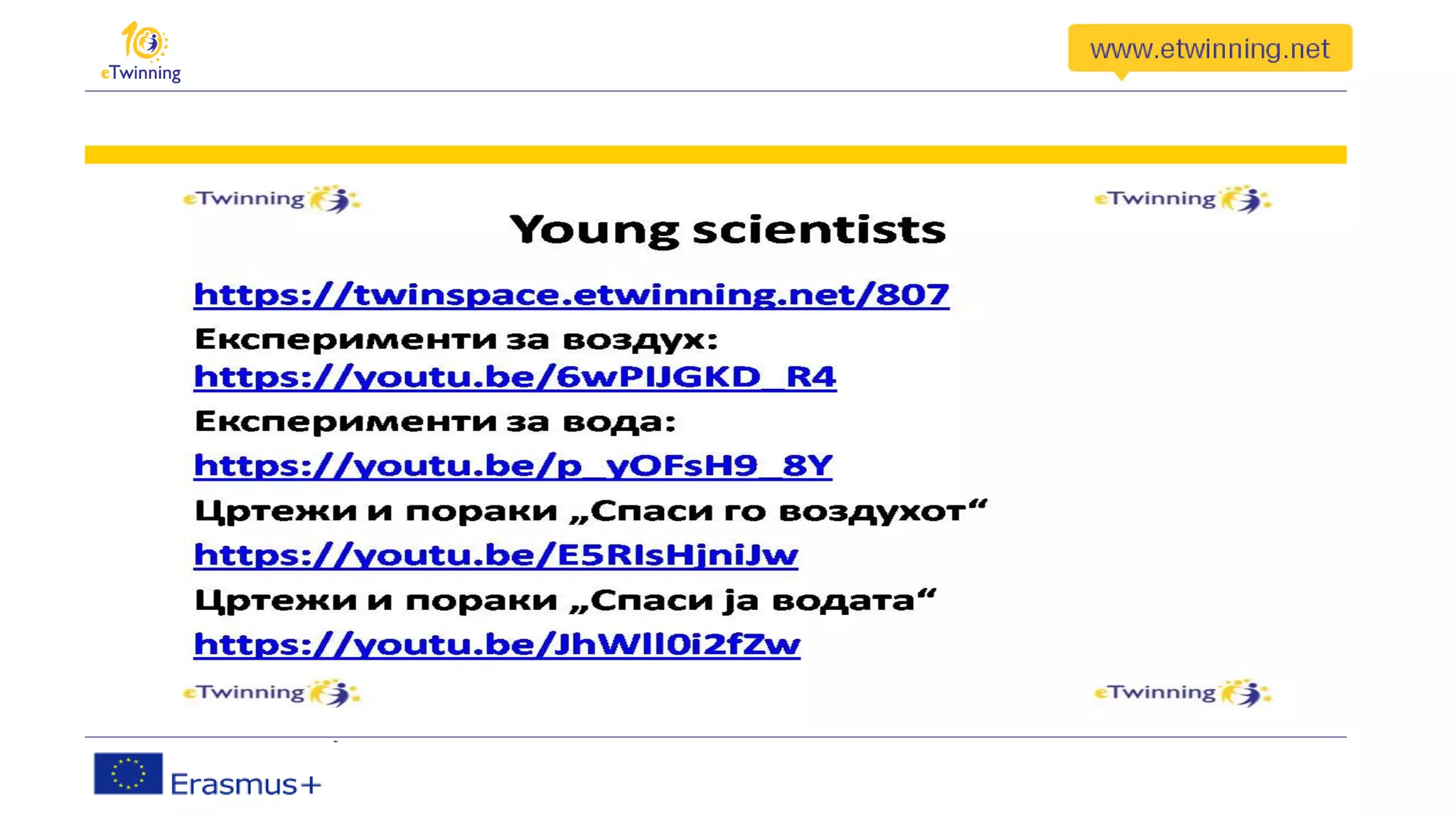Click the figure icon beside top-left eTwinning text
Viewport: 1456px width, 819px height.
336,199
